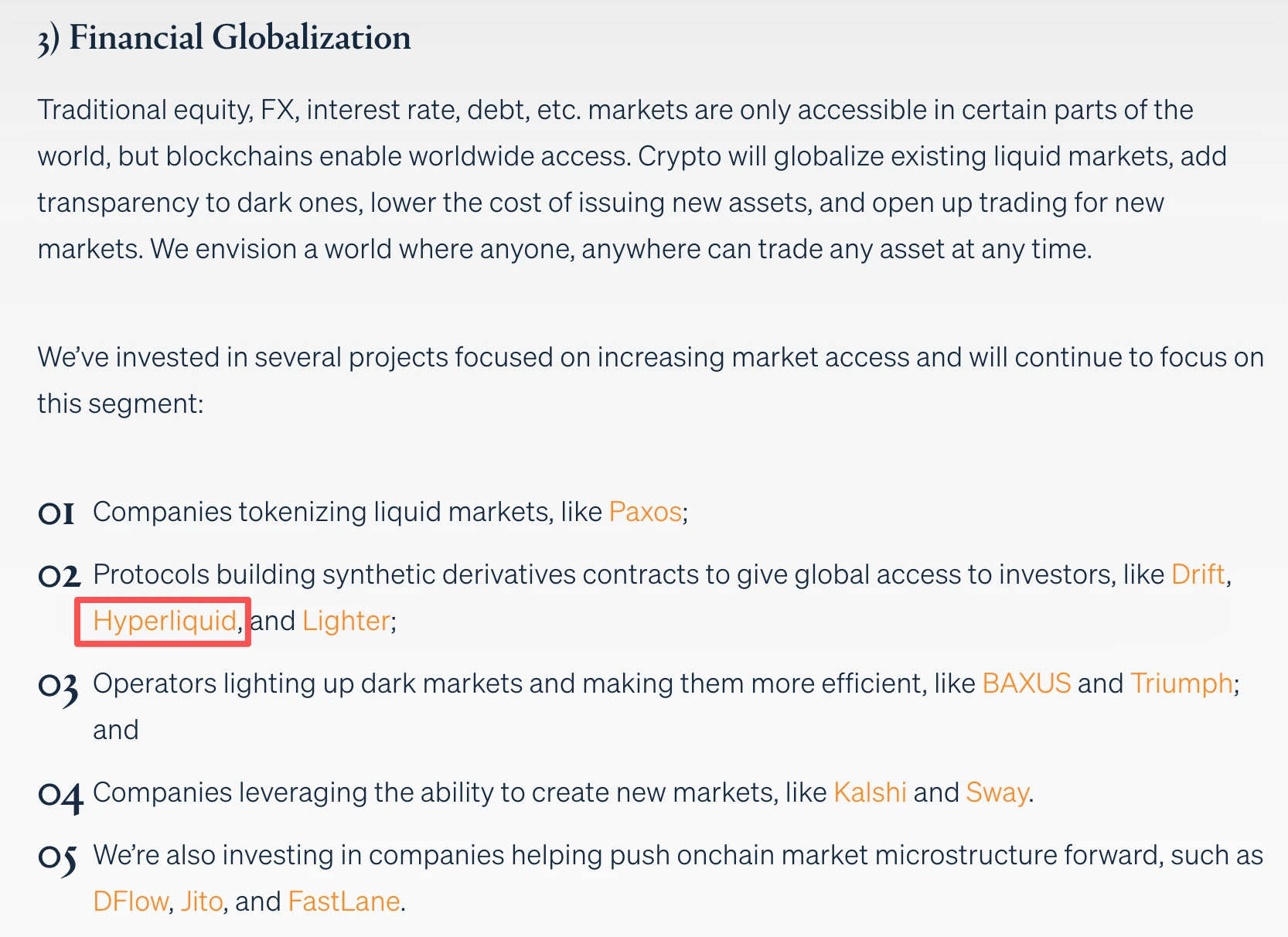Image resolution: width=1288 pixels, height=937 pixels.
Task: Follow the DFlow link
Action: coord(130,901)
